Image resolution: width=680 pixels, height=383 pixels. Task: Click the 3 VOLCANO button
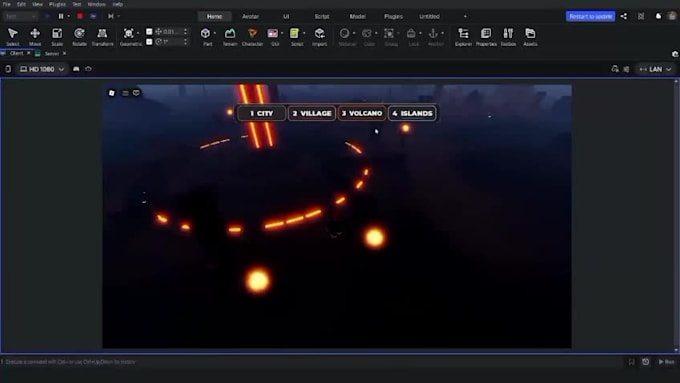pyautogui.click(x=362, y=113)
